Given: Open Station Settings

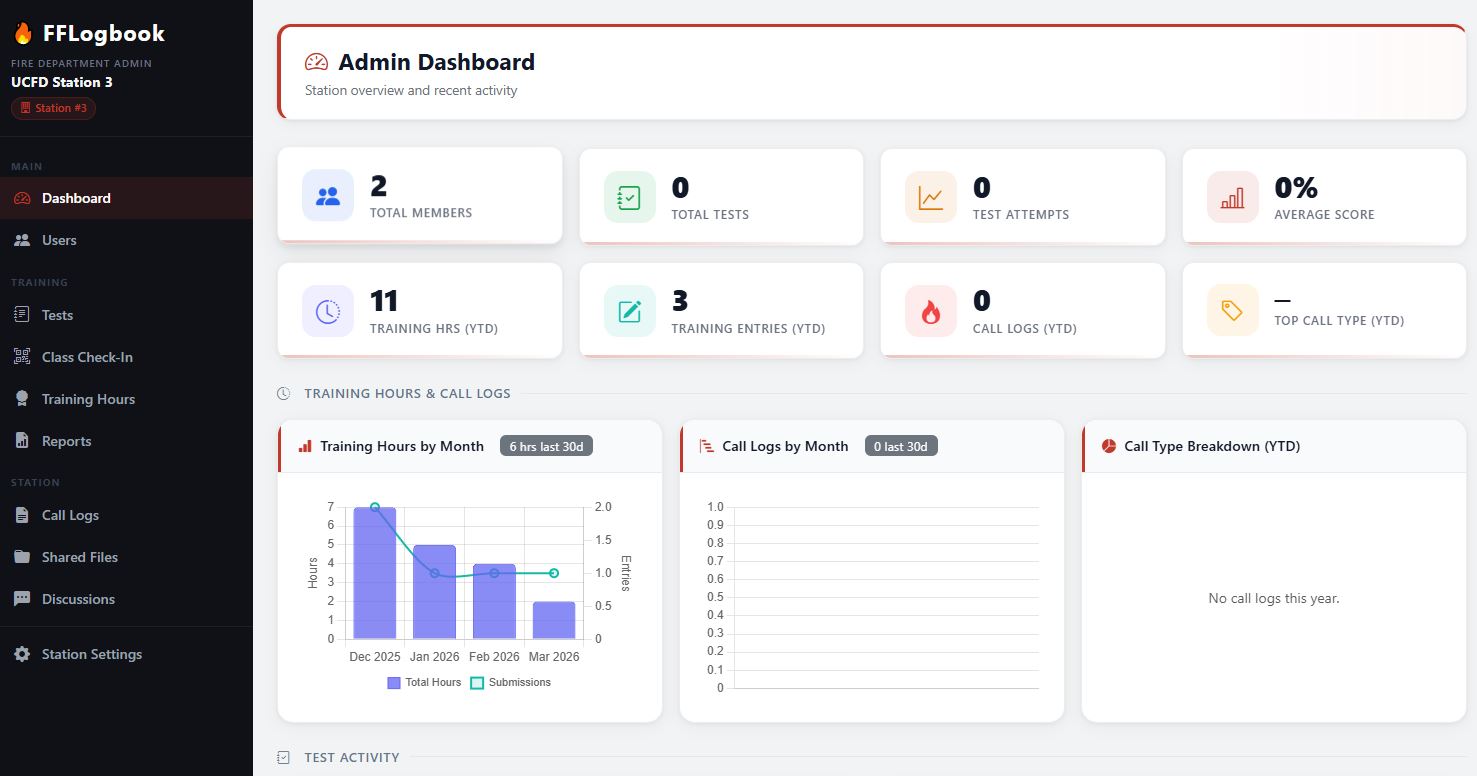Looking at the screenshot, I should (x=92, y=654).
